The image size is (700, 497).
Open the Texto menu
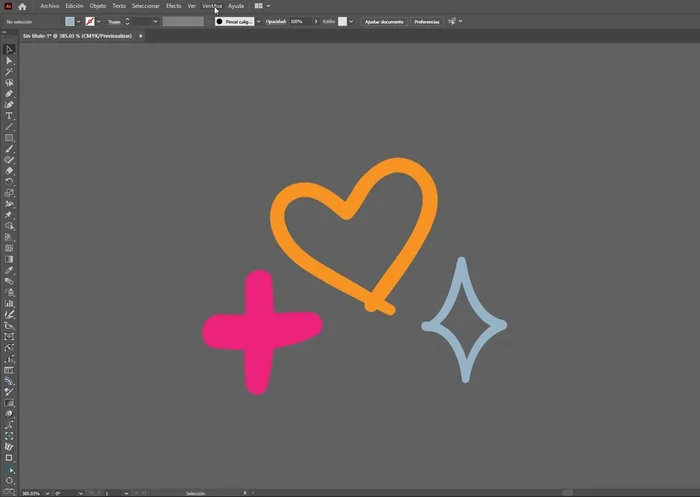click(x=119, y=6)
